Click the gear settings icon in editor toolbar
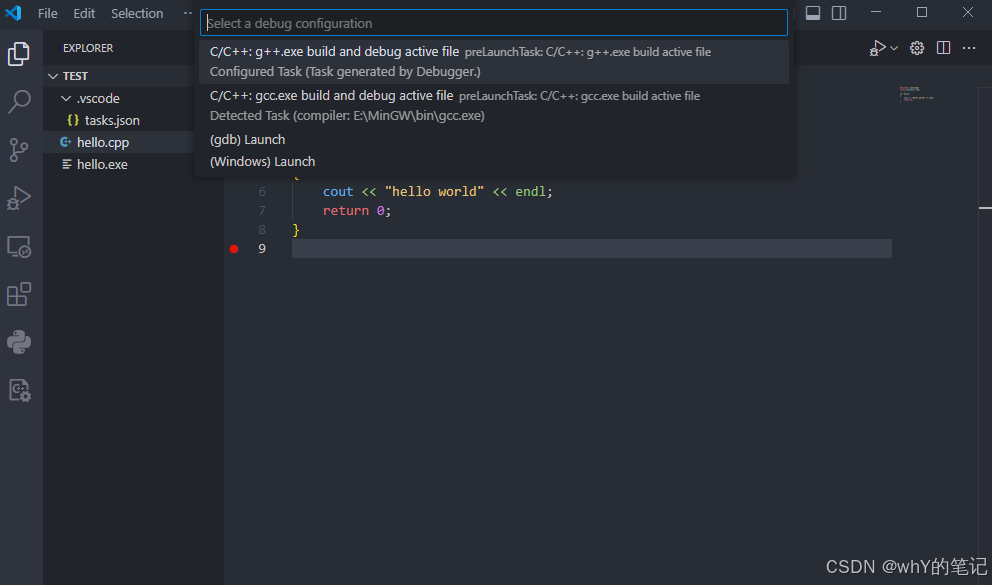This screenshot has height=585, width=992. click(917, 48)
